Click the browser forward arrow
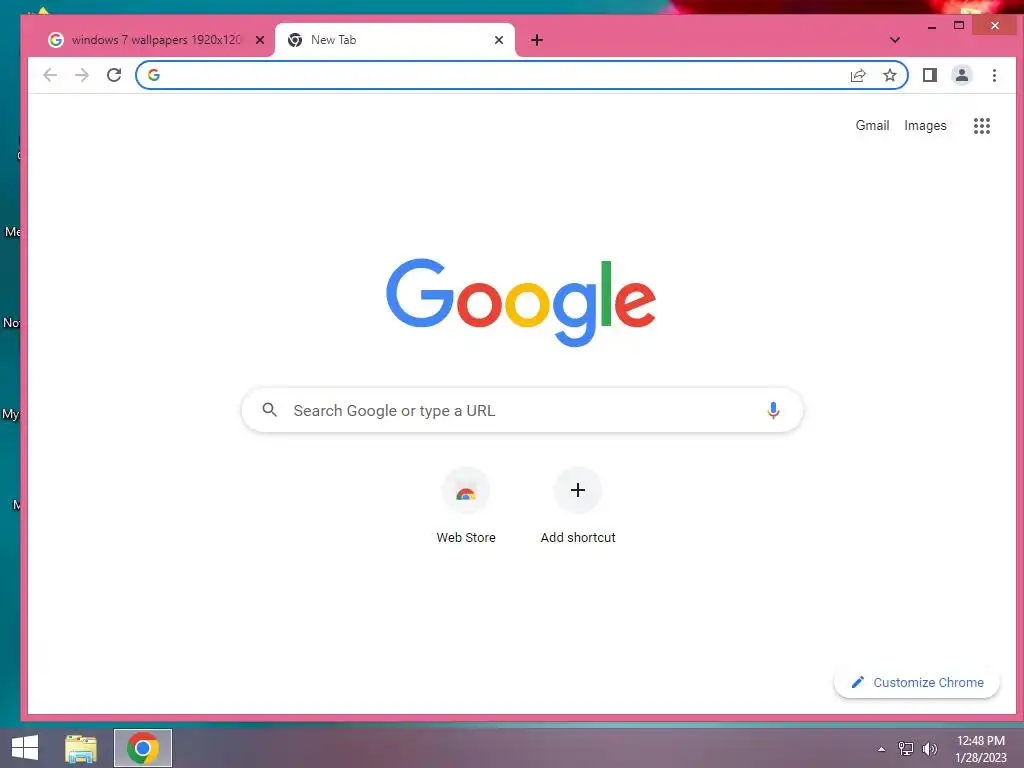This screenshot has width=1024, height=768. pos(82,75)
